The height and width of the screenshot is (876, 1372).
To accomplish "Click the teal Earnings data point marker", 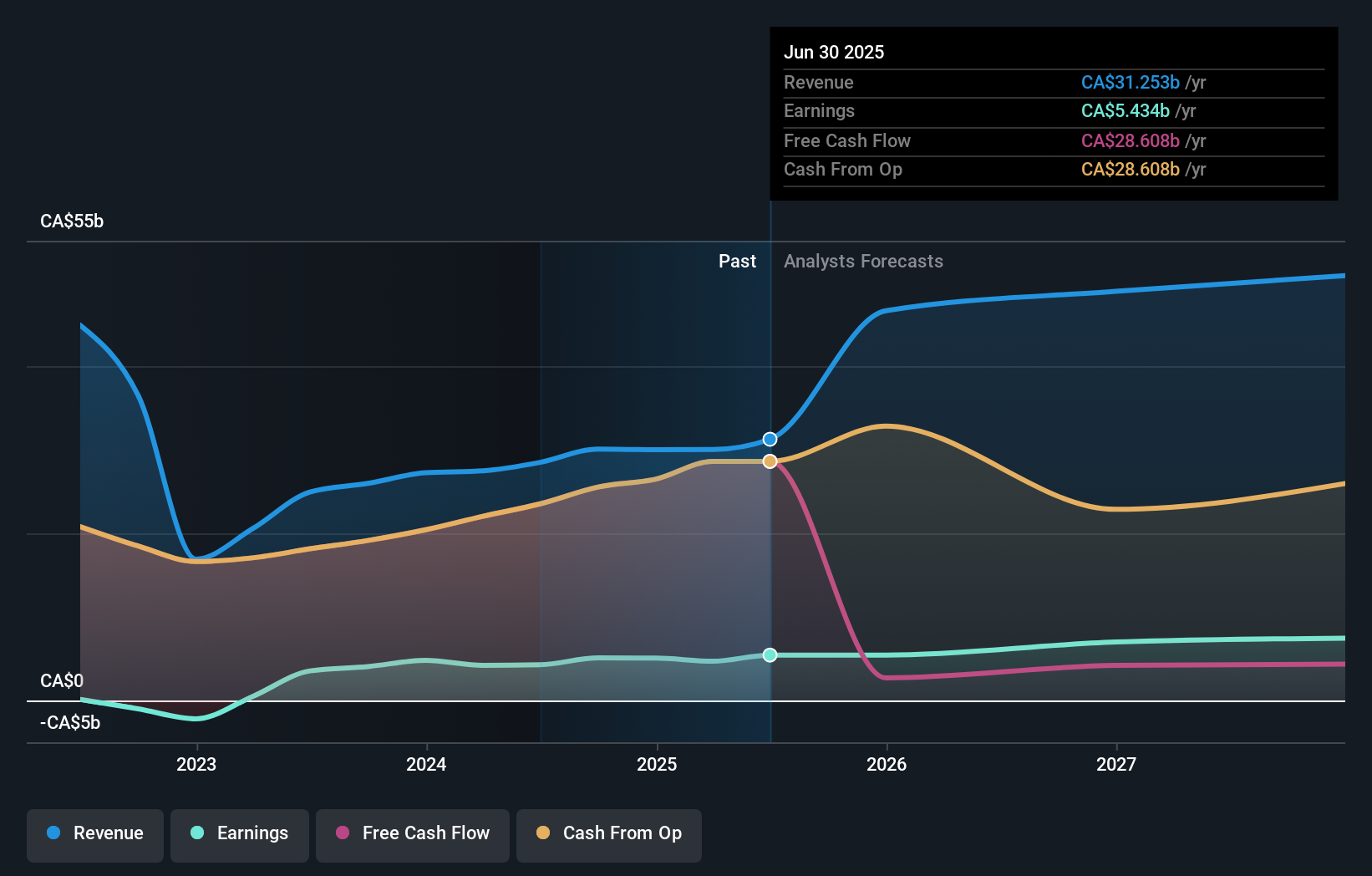I will pos(770,654).
